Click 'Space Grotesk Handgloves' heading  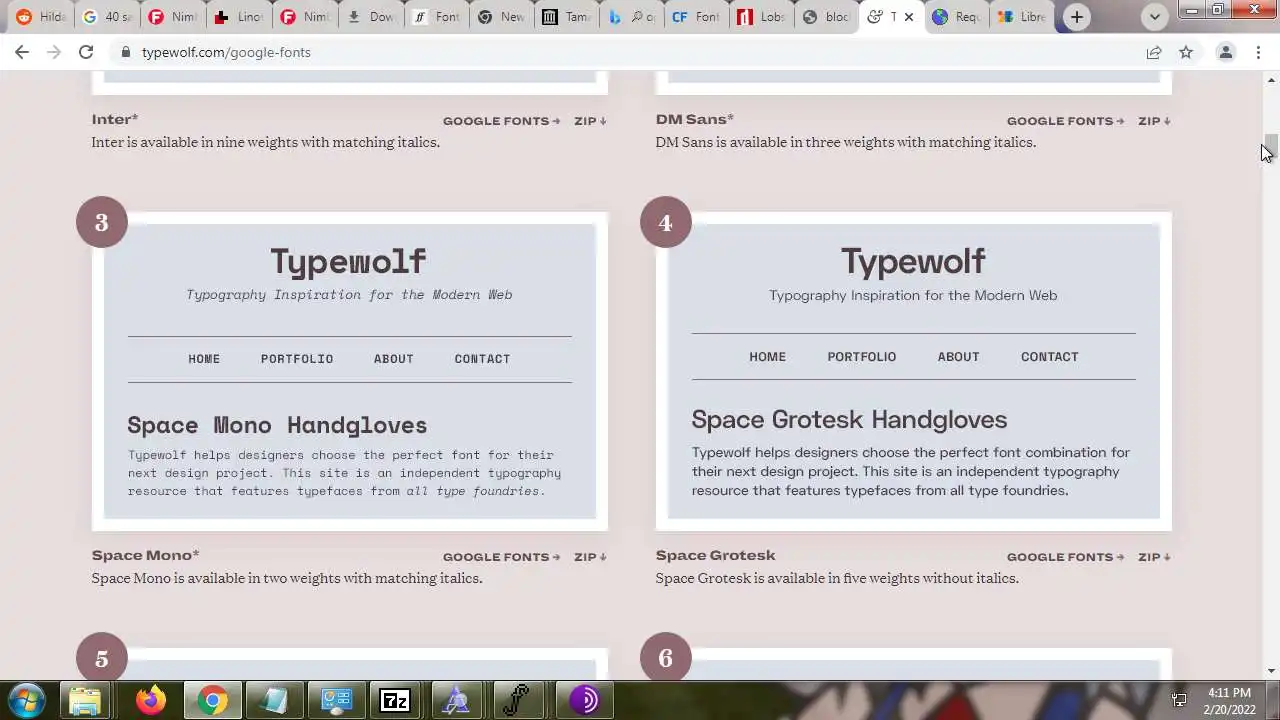coord(849,419)
